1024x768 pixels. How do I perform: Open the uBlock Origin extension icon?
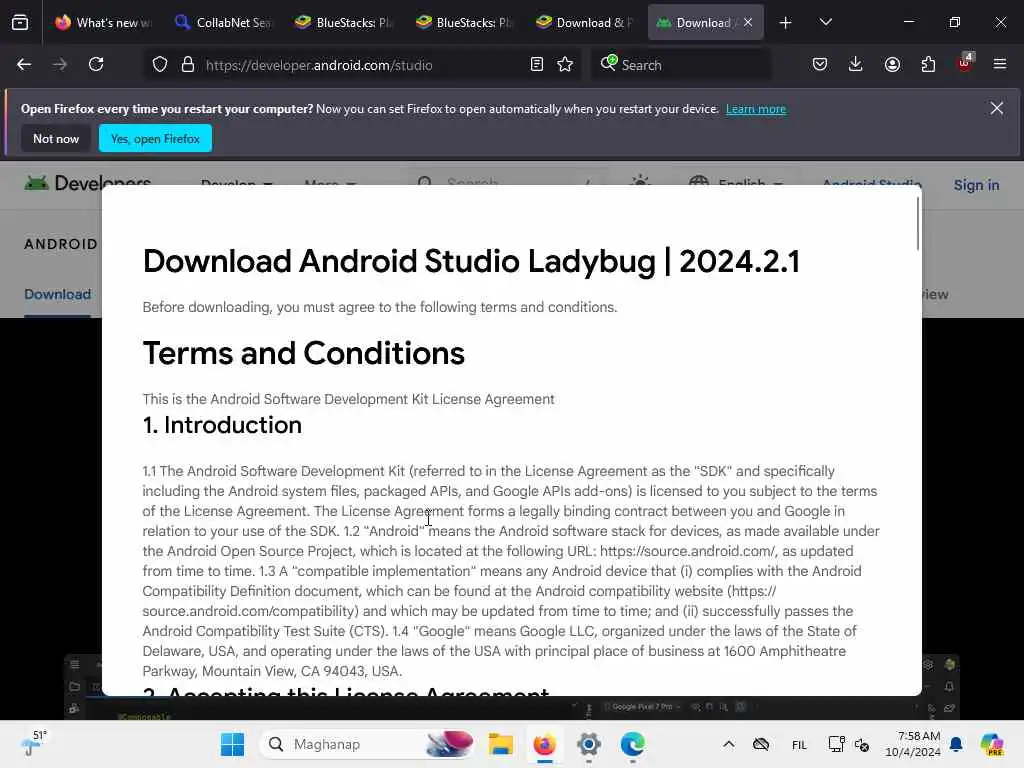(x=965, y=63)
